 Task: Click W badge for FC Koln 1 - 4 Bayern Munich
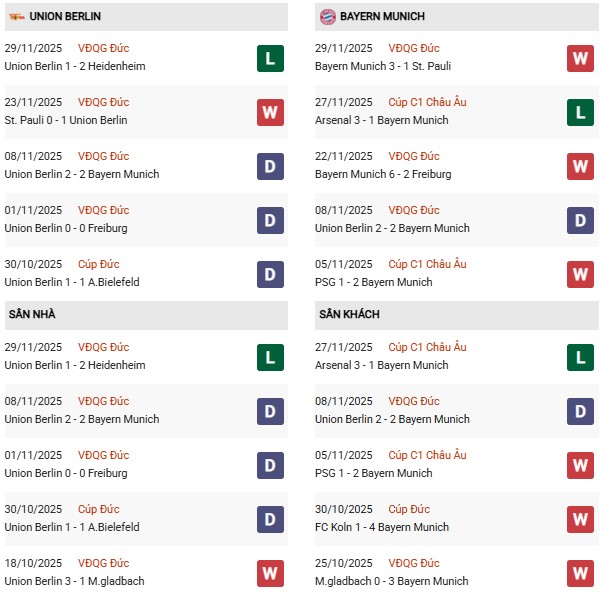(x=581, y=519)
